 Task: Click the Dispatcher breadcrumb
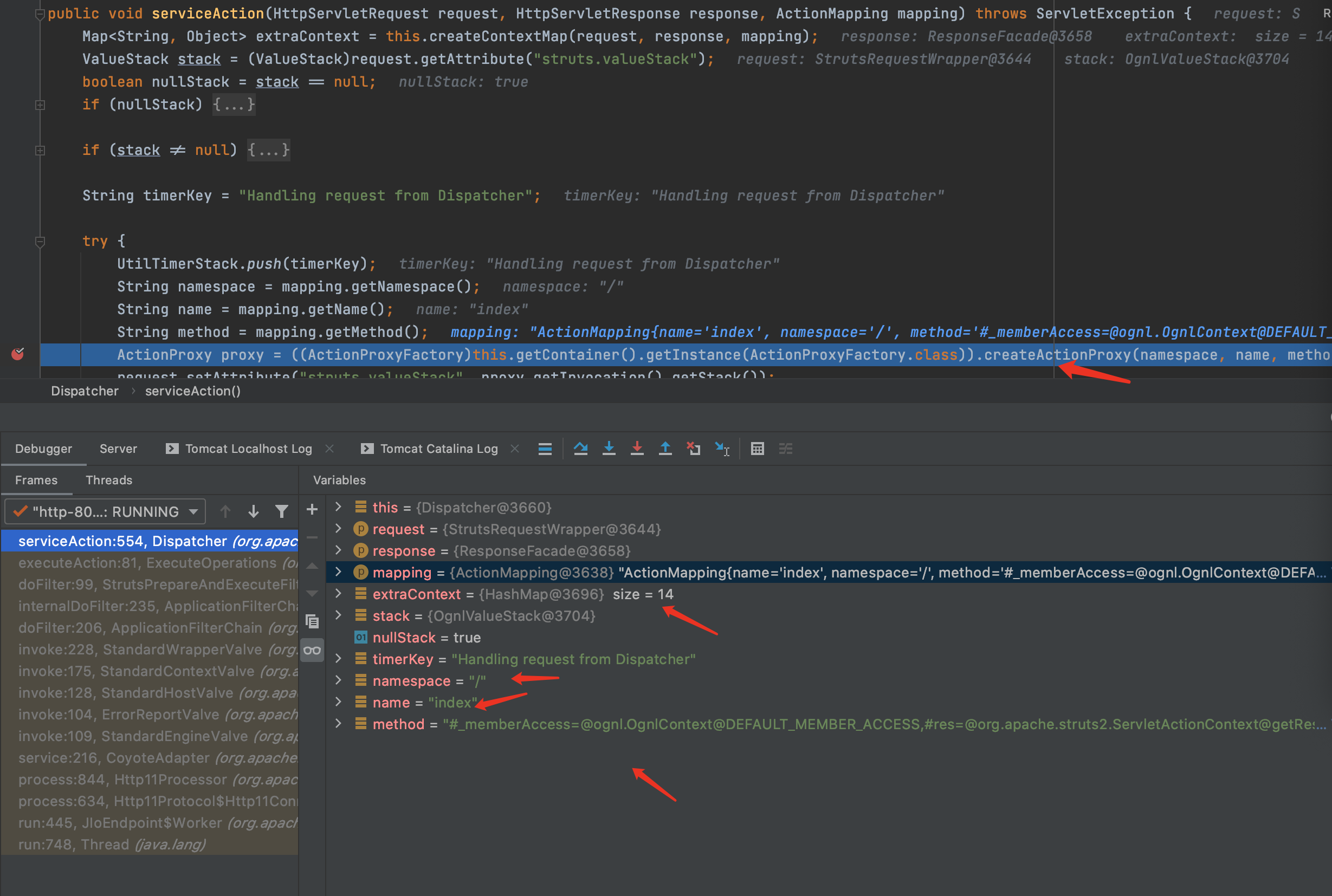pyautogui.click(x=85, y=391)
